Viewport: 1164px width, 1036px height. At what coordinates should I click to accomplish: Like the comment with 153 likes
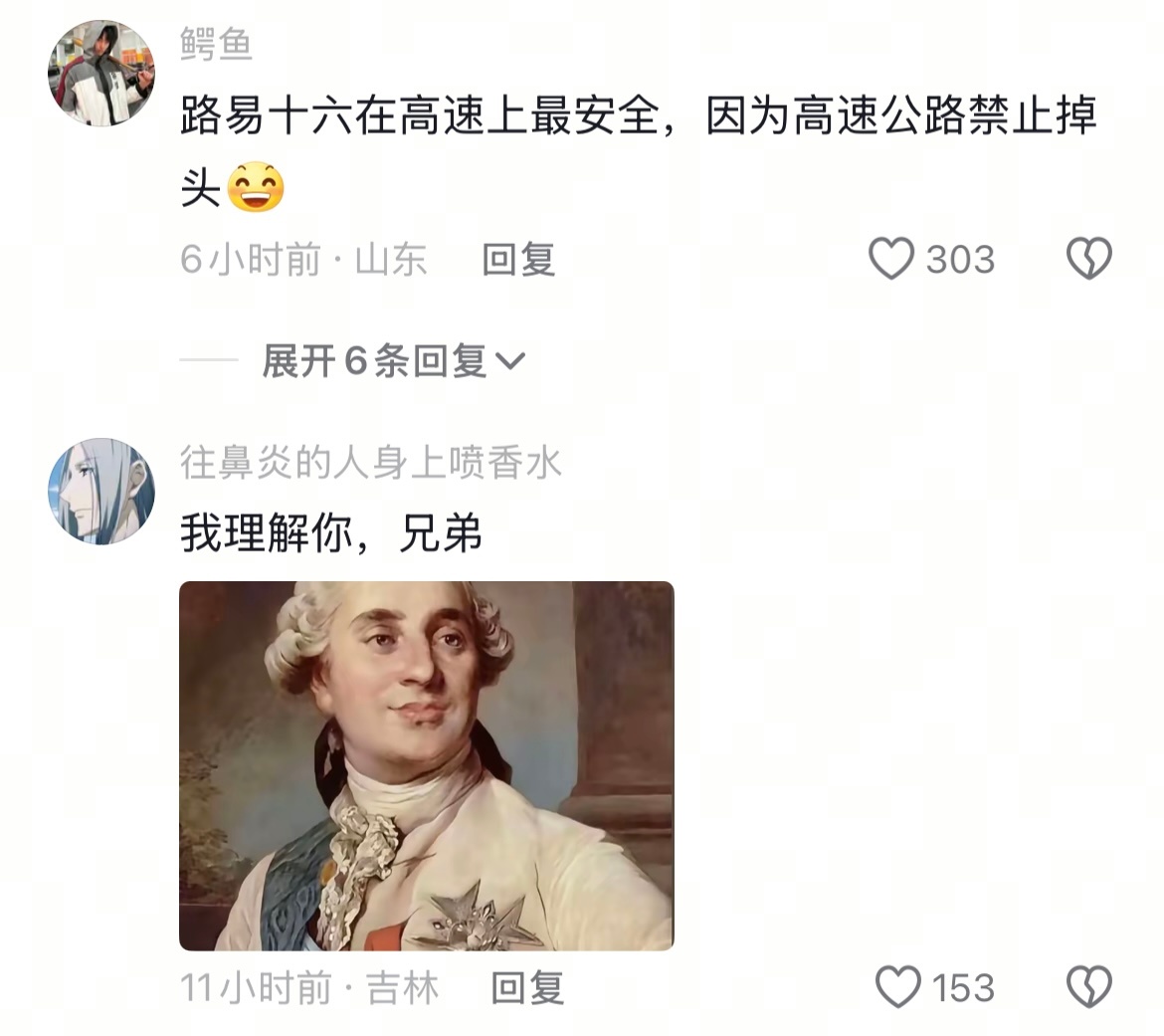click(x=898, y=987)
